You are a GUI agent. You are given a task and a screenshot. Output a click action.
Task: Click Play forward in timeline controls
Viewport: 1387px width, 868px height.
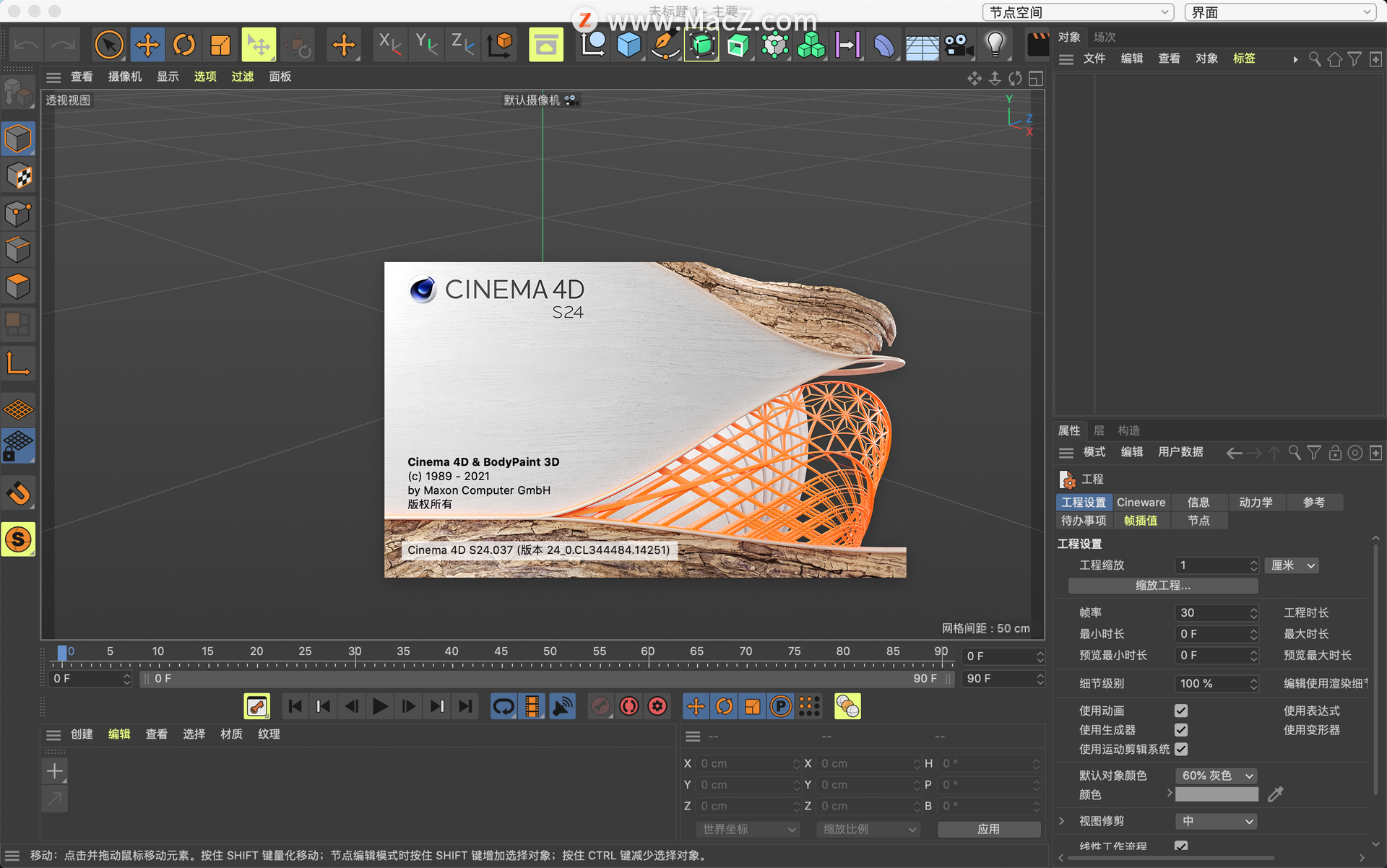click(380, 706)
